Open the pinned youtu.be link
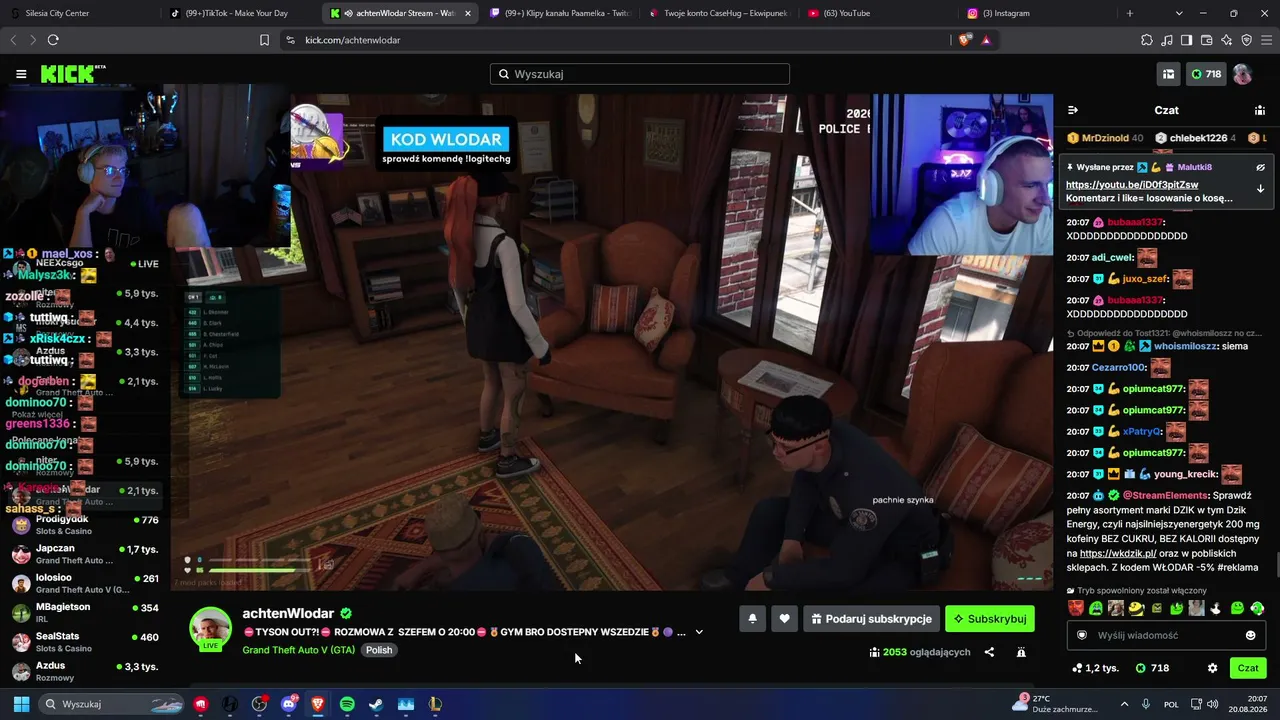The image size is (1280, 720). point(1132,185)
